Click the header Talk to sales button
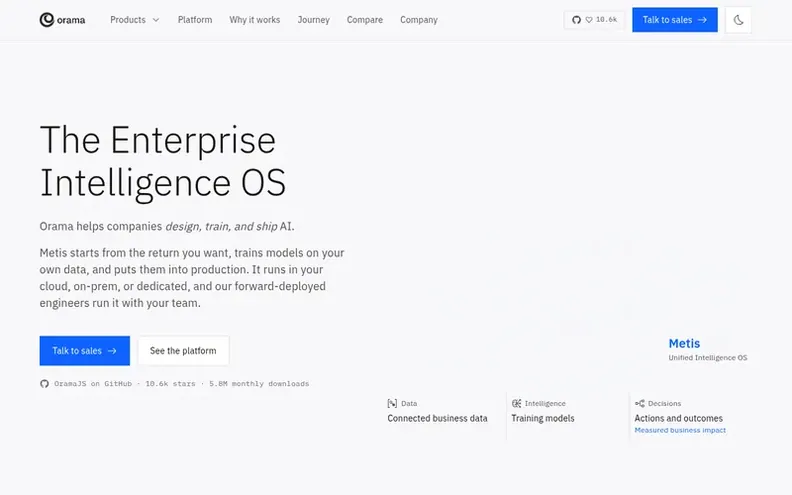The image size is (792, 495). coord(675,20)
